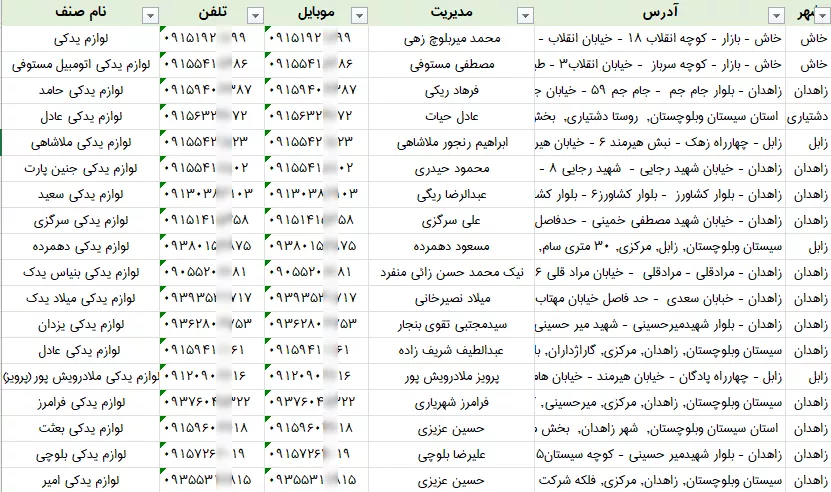Image resolution: width=831 pixels, height=492 pixels.
Task: Select the cell محمد میربلوچ زهی
Action: 452,39
